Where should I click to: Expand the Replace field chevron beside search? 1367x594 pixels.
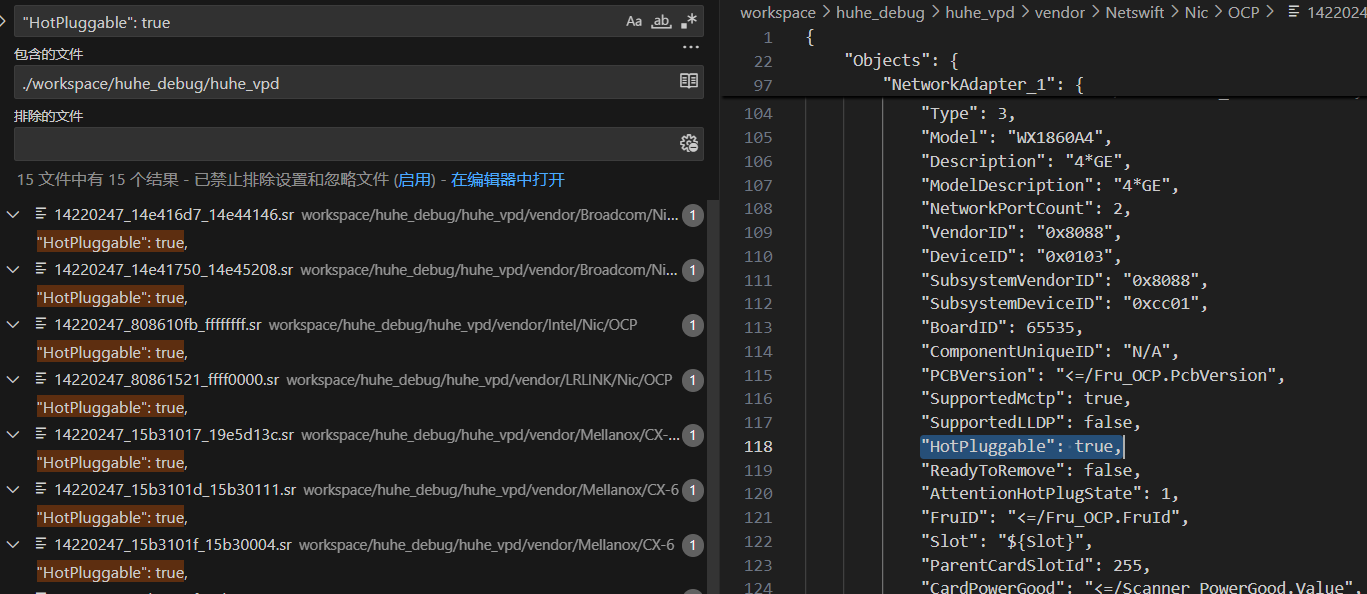coord(4,21)
